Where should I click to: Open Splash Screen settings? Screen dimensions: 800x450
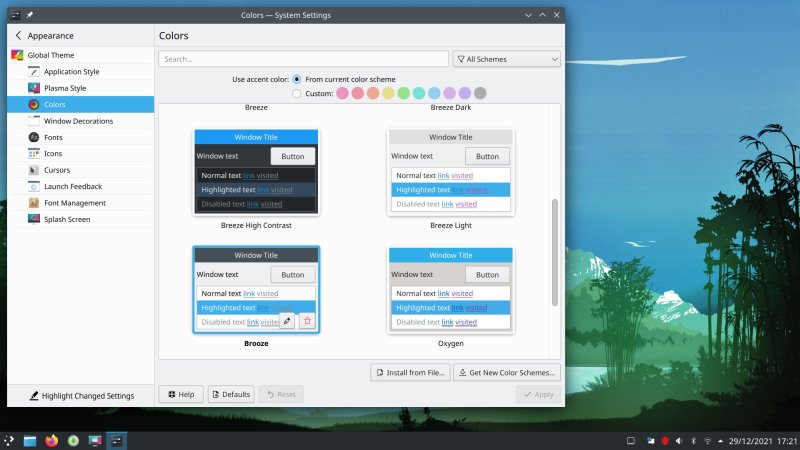tap(68, 219)
